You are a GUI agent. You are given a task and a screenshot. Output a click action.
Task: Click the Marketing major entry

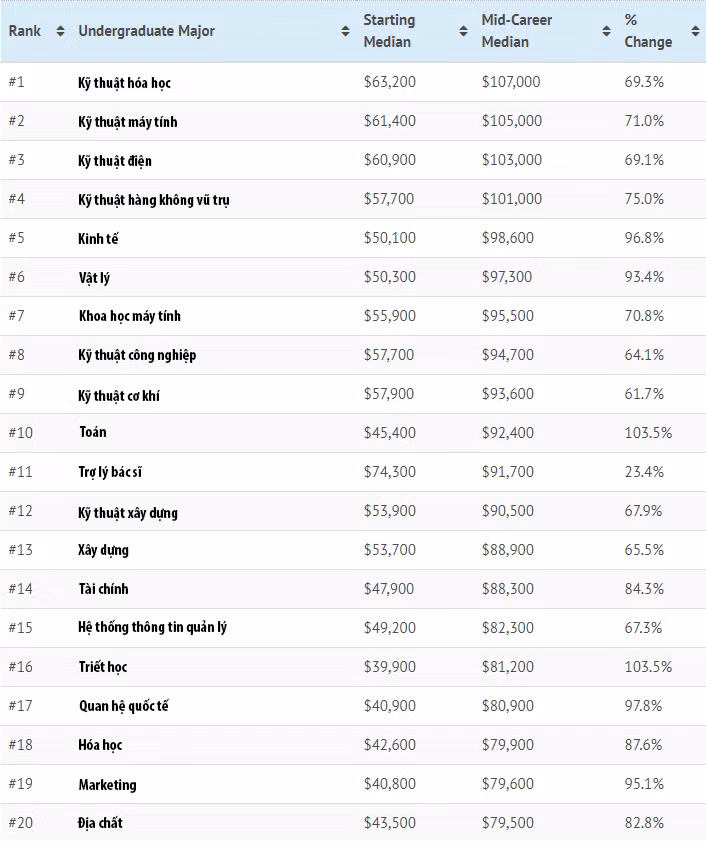tap(108, 785)
